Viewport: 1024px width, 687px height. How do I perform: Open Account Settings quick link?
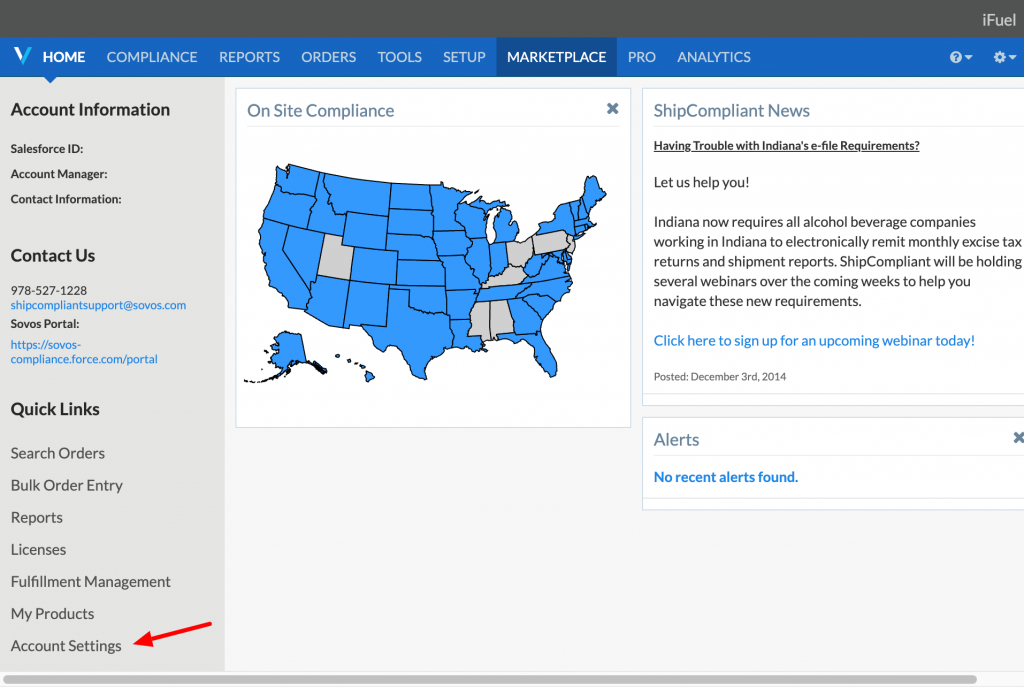pos(66,645)
